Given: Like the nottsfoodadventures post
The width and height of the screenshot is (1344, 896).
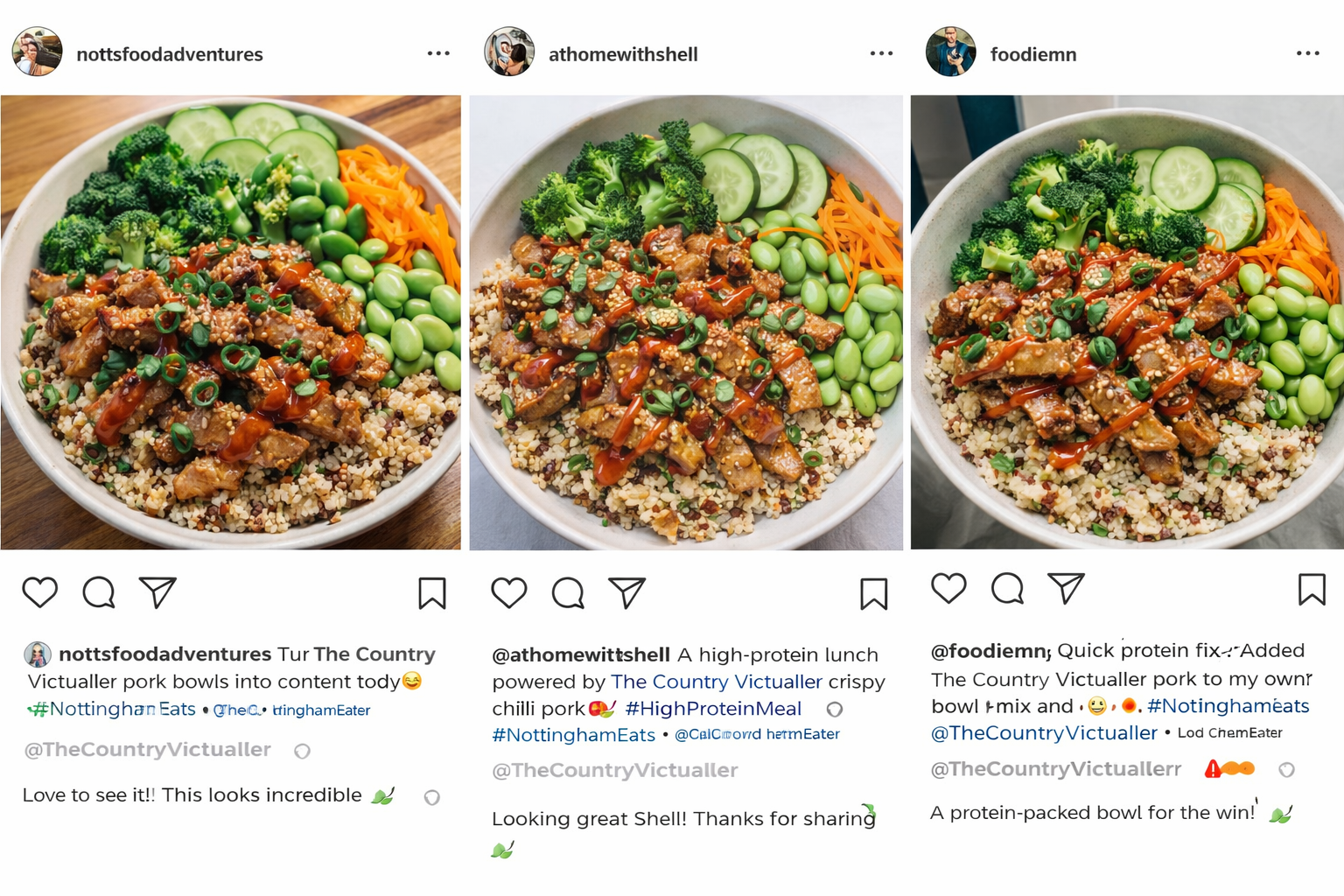Looking at the screenshot, I should point(40,592).
